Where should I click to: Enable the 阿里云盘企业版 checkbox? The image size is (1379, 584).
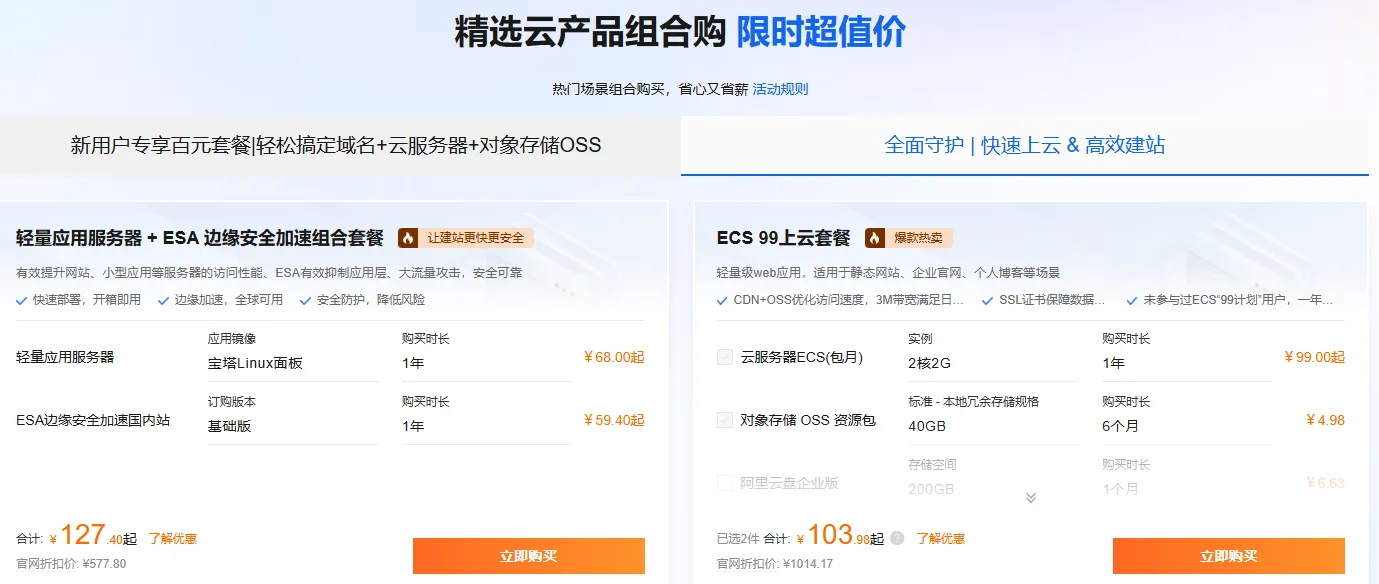coord(725,482)
